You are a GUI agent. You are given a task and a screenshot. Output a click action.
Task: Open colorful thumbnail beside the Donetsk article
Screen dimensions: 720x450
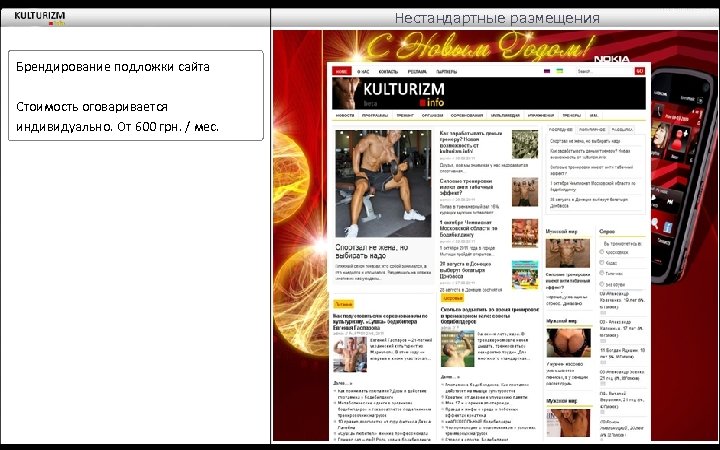pyautogui.click(x=525, y=275)
